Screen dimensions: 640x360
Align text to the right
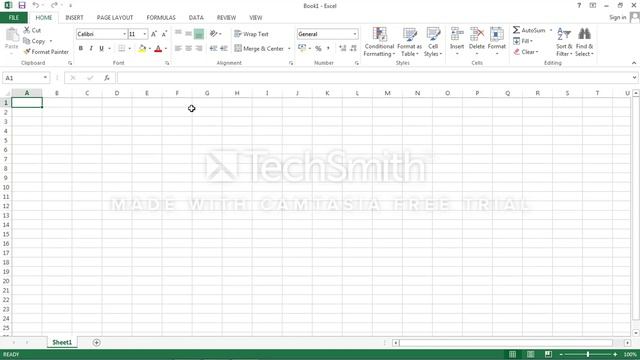[x=199, y=49]
